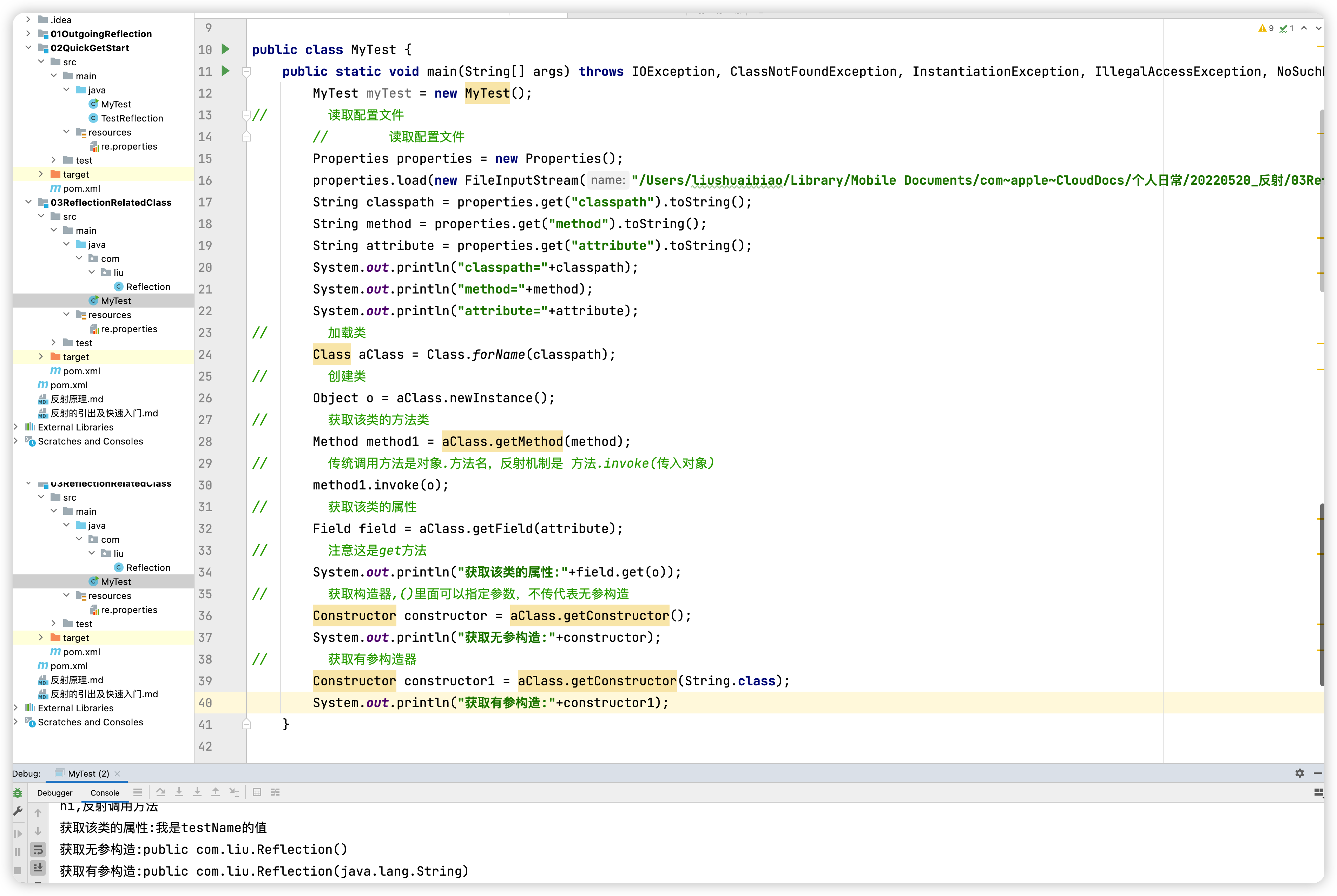The image size is (1337, 896).
Task: Run the MyTest class from line 10 gutter
Action: point(226,49)
